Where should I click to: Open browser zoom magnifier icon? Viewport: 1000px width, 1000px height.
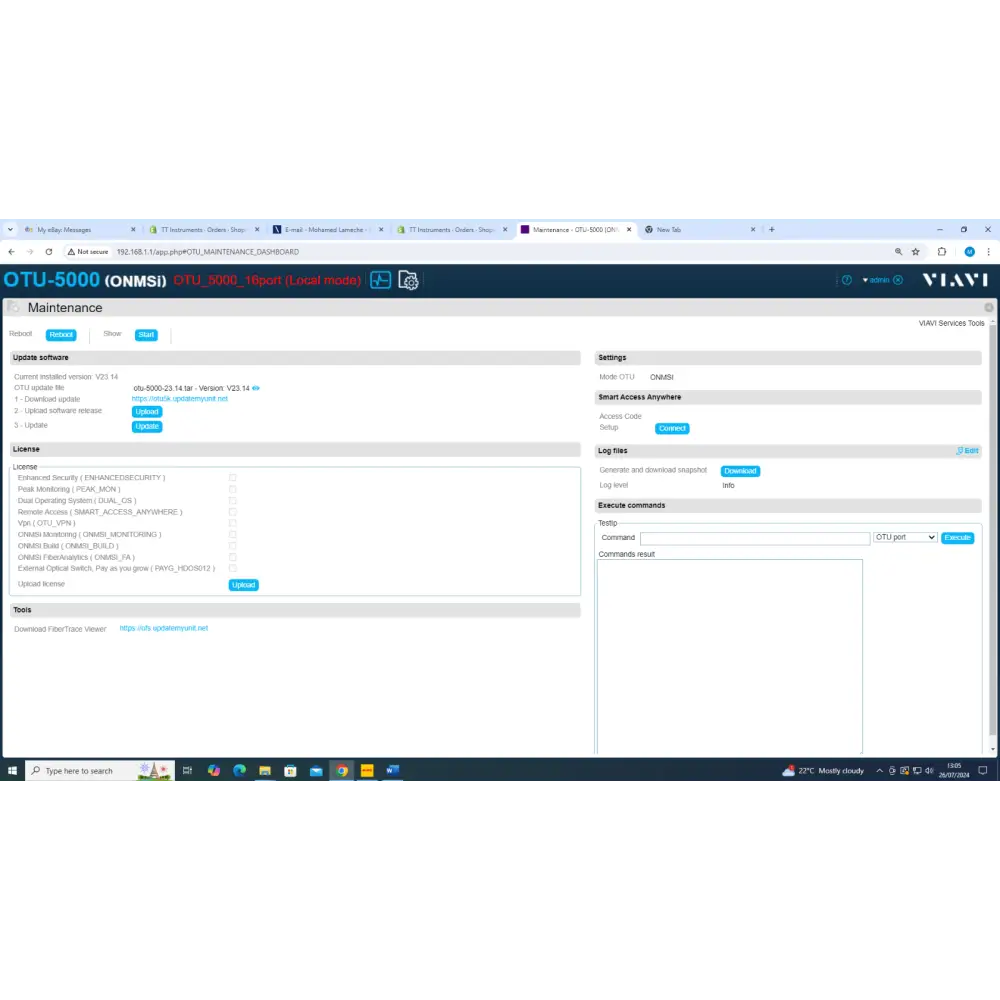click(898, 252)
